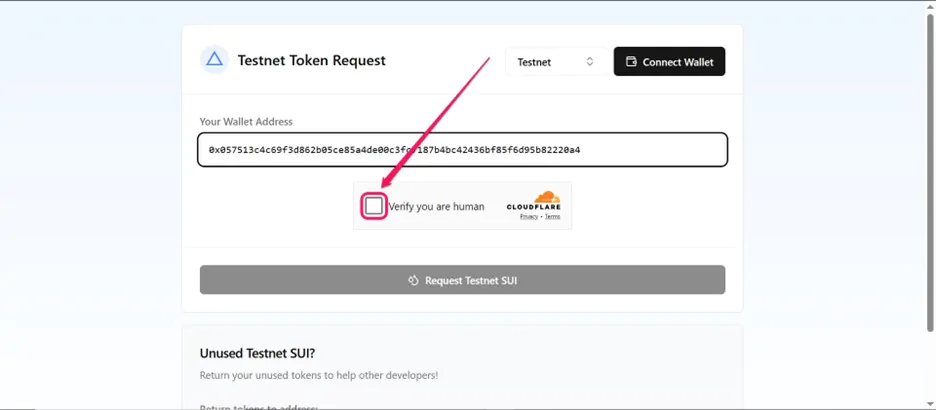Tick the Verify you are human checkbox
Image resolution: width=936 pixels, height=410 pixels.
pyautogui.click(x=374, y=206)
